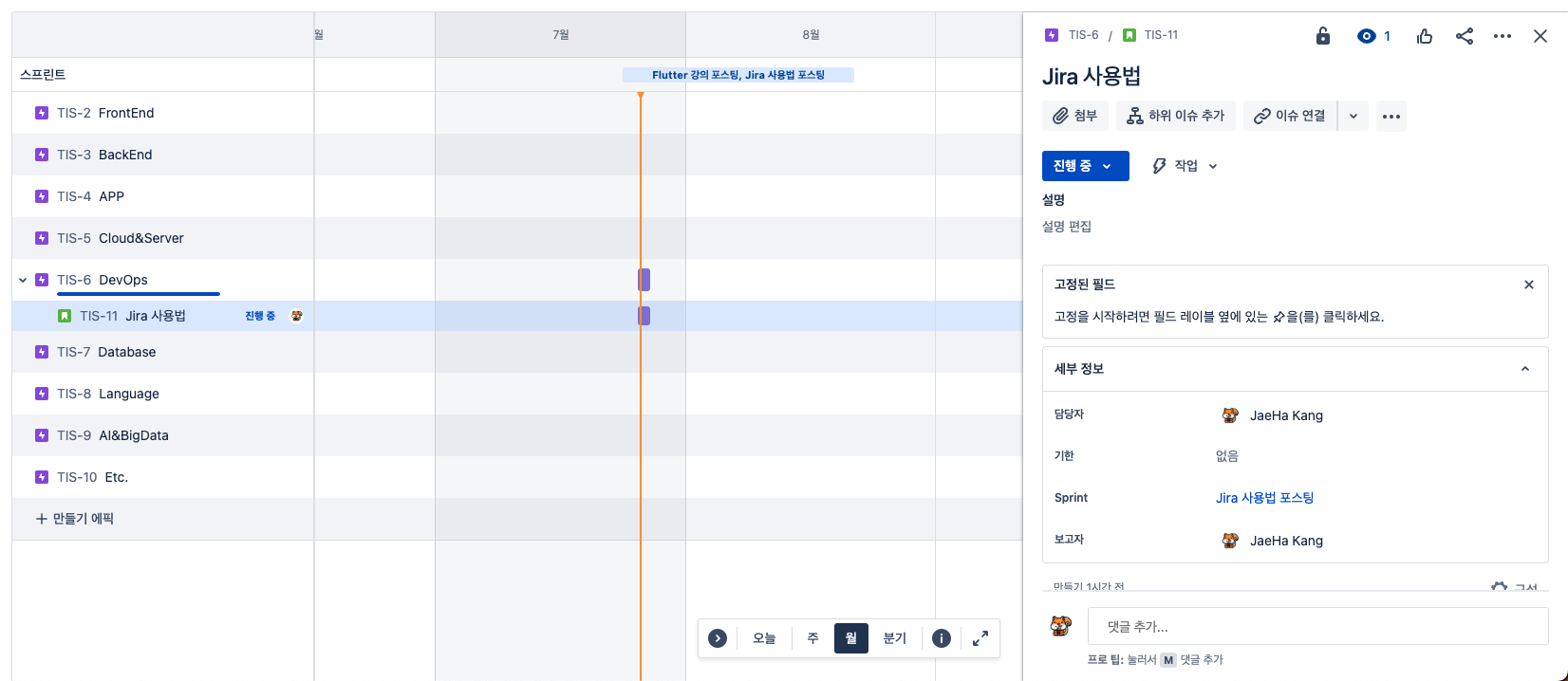
Task: Select the TIS-3 BackEnd epic row
Action: [x=163, y=155]
